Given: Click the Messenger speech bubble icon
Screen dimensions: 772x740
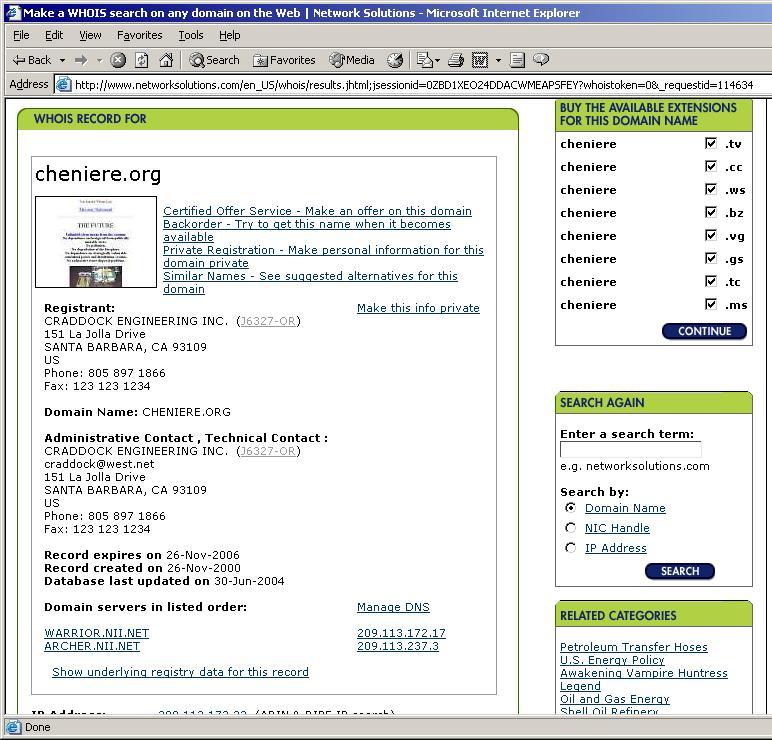Looking at the screenshot, I should coord(541,60).
